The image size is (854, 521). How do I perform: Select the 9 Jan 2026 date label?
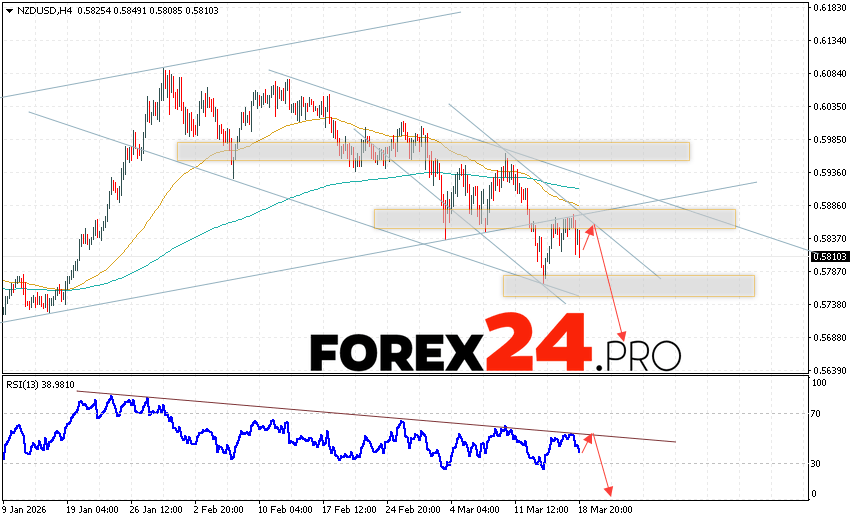coord(27,507)
